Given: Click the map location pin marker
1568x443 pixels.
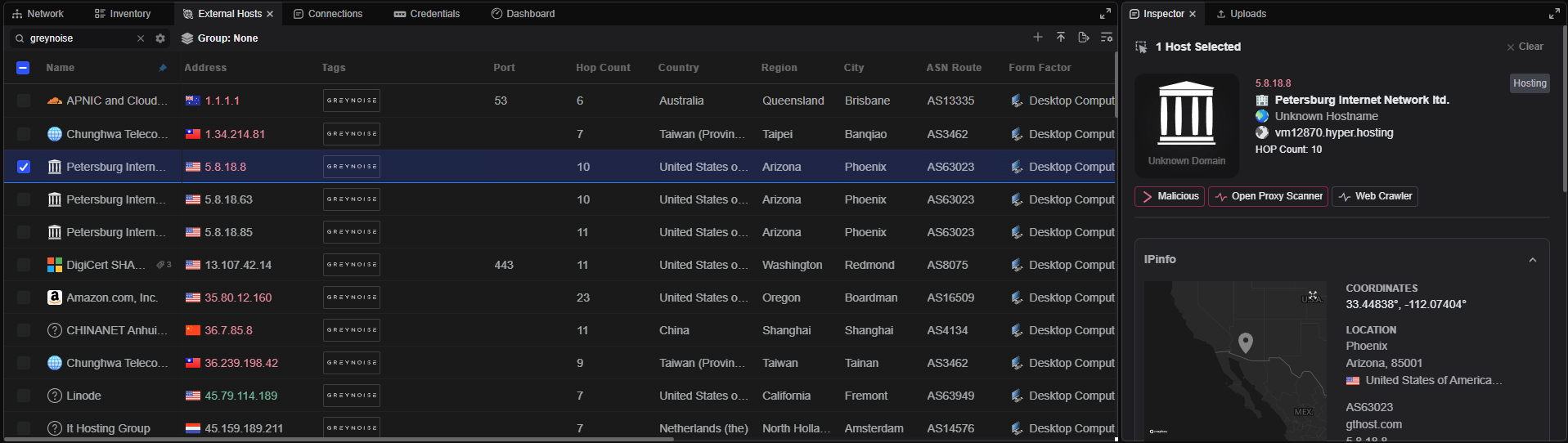Looking at the screenshot, I should [1246, 342].
